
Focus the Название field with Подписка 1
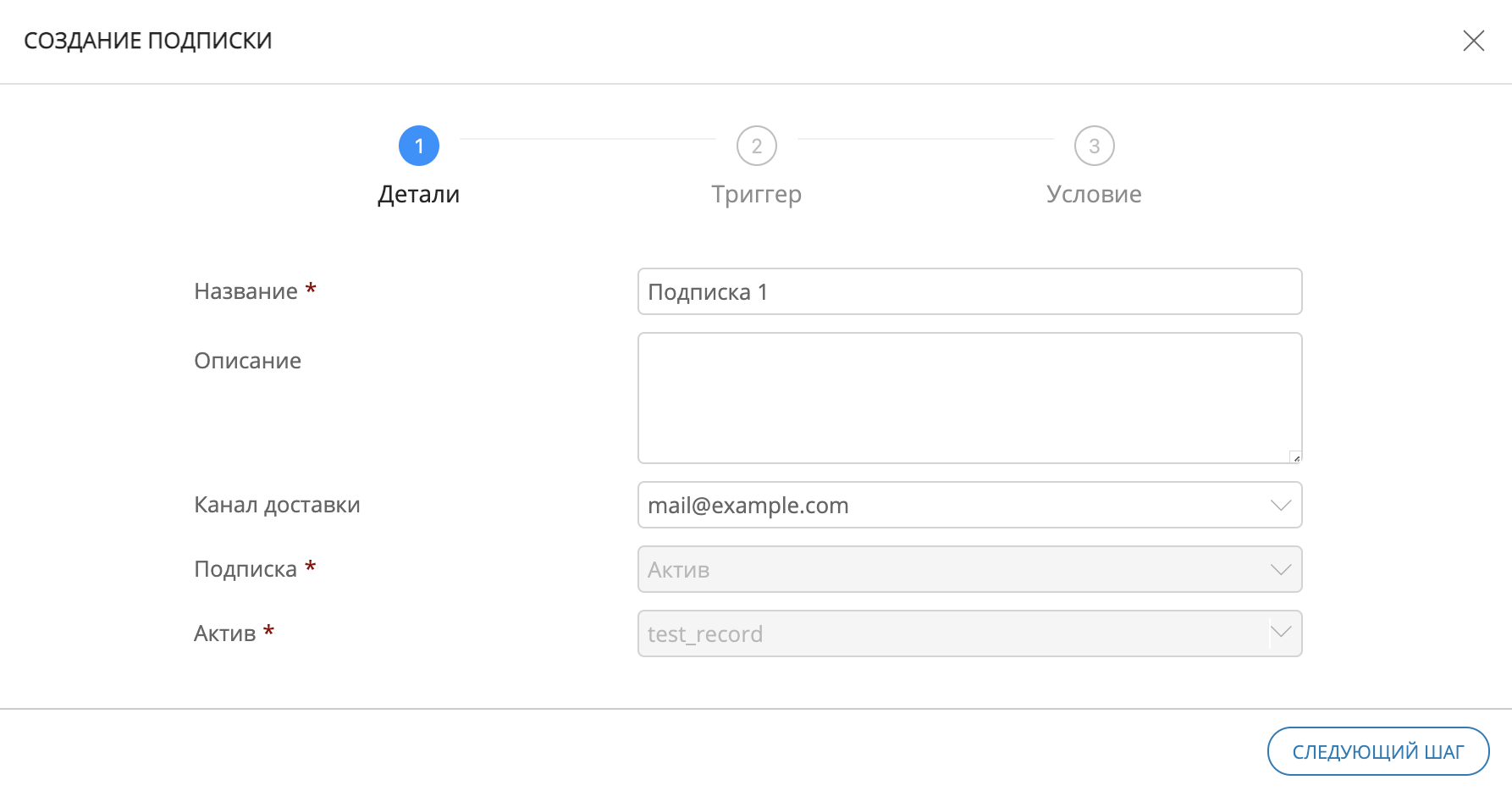pos(969,291)
